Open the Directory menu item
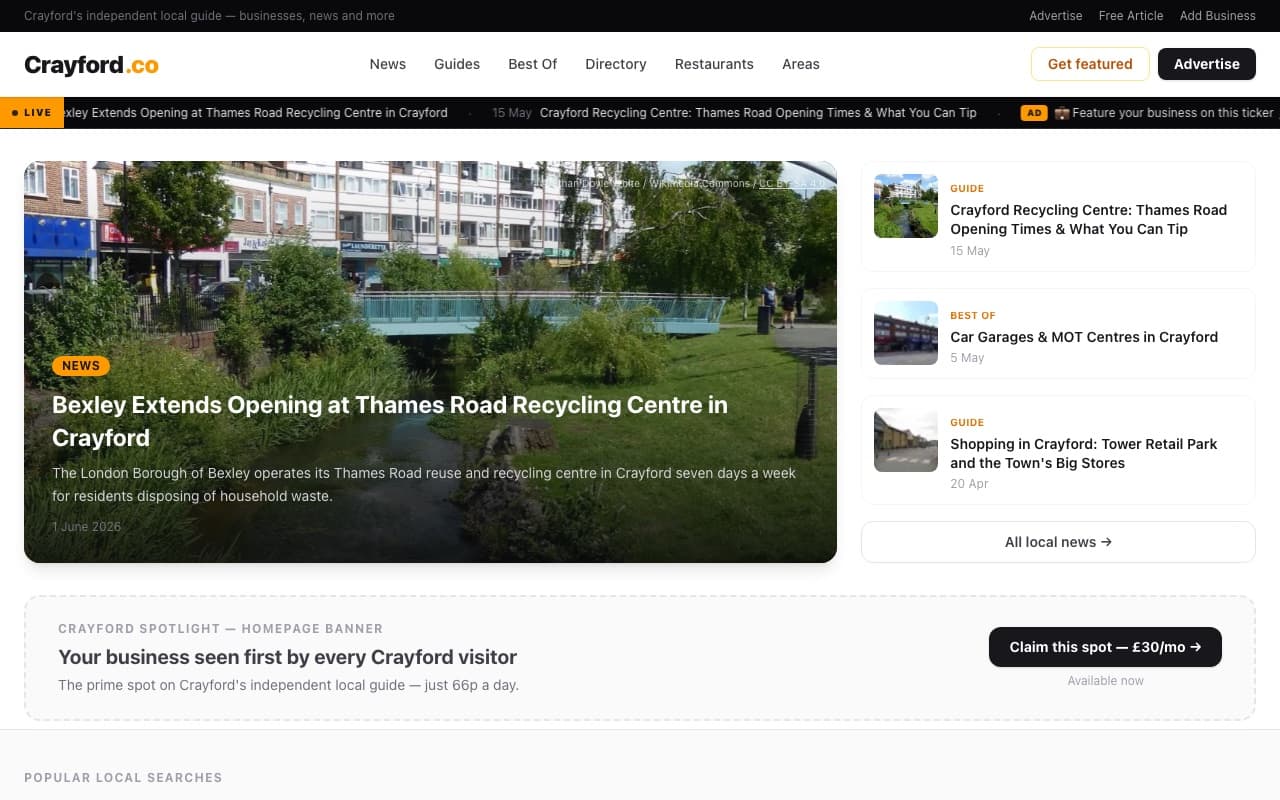Screen dimensions: 1280x800 coord(616,64)
